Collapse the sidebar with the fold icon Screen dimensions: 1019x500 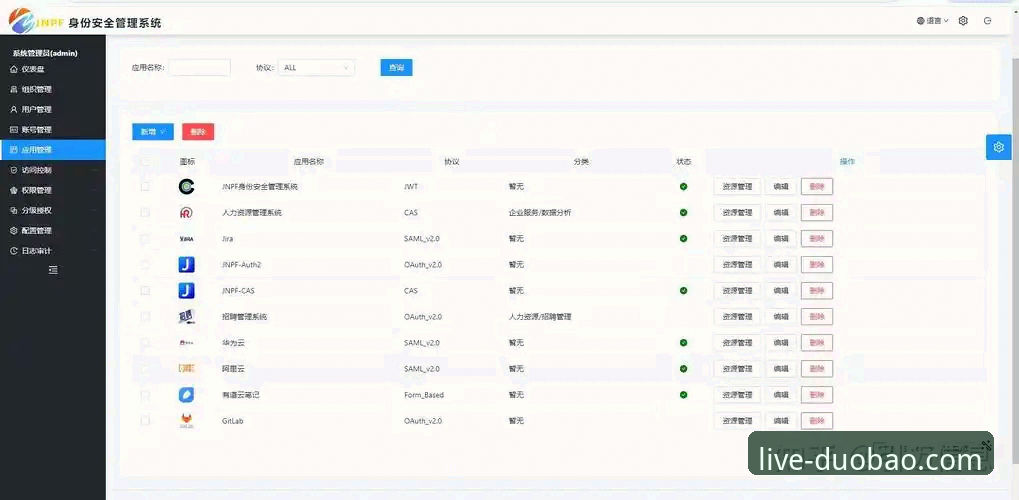53,270
